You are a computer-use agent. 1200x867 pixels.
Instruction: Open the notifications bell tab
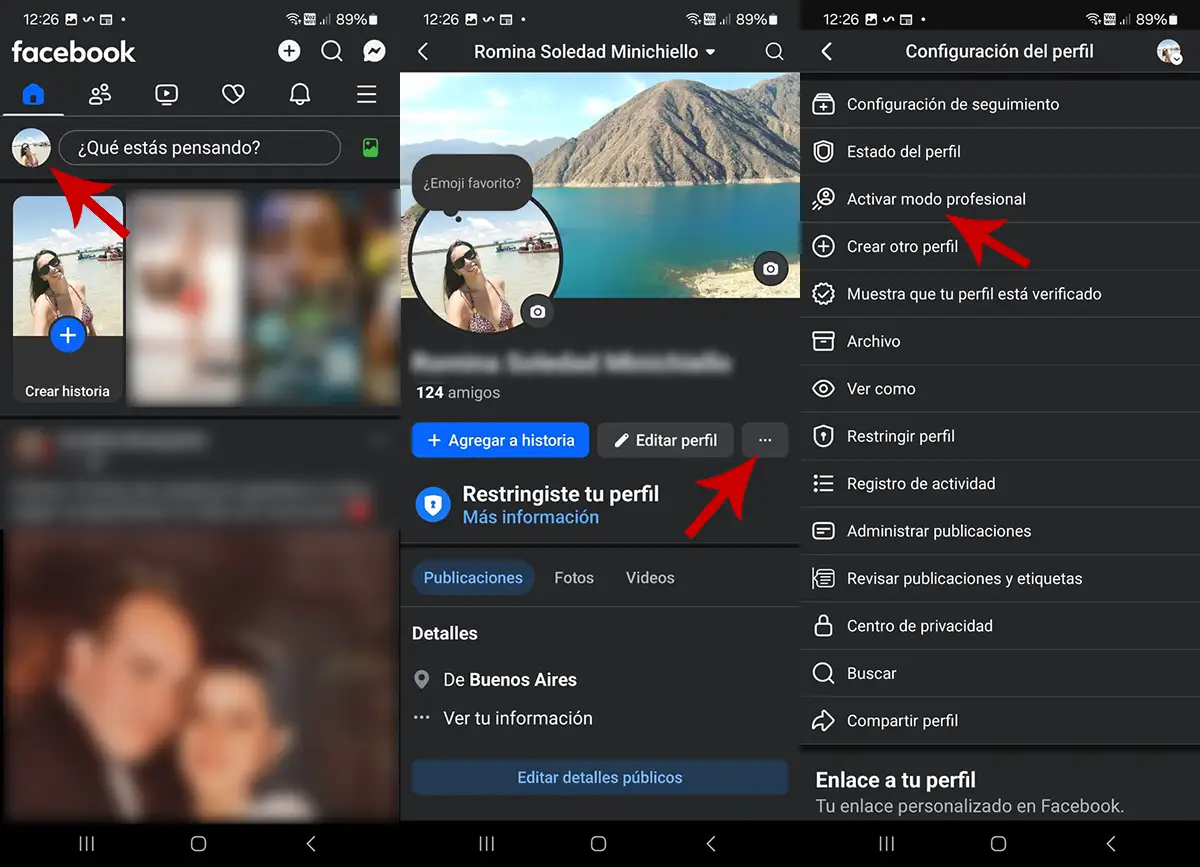pyautogui.click(x=299, y=94)
